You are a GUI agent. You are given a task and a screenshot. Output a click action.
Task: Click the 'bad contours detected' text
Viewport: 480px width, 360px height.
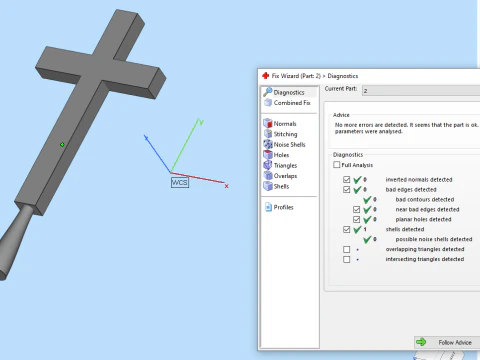[x=425, y=199]
